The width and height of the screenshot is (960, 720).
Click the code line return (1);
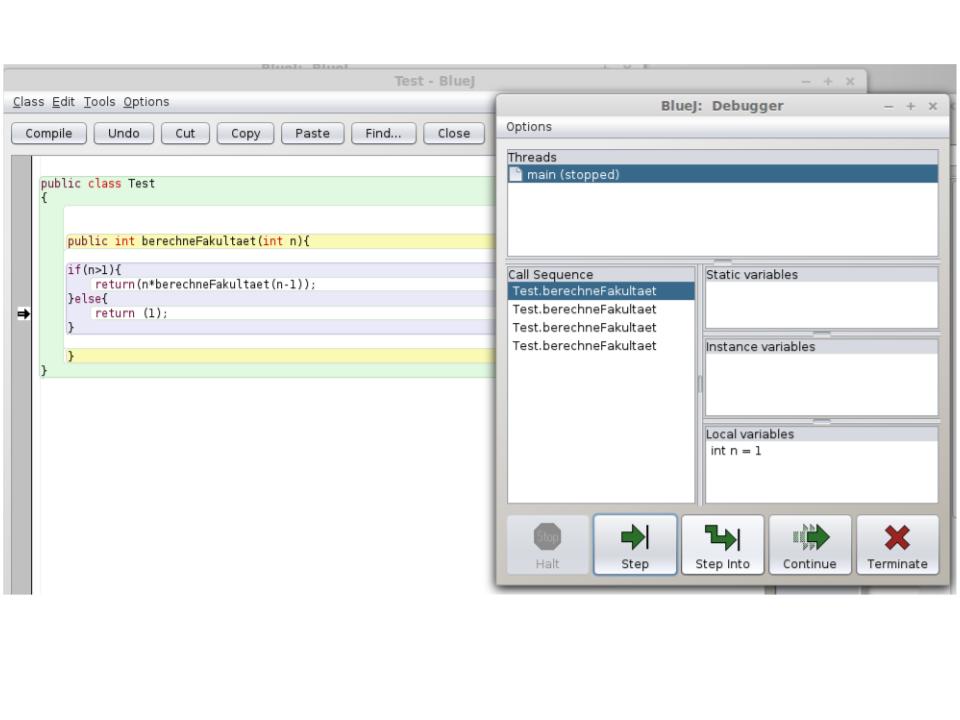(x=130, y=313)
